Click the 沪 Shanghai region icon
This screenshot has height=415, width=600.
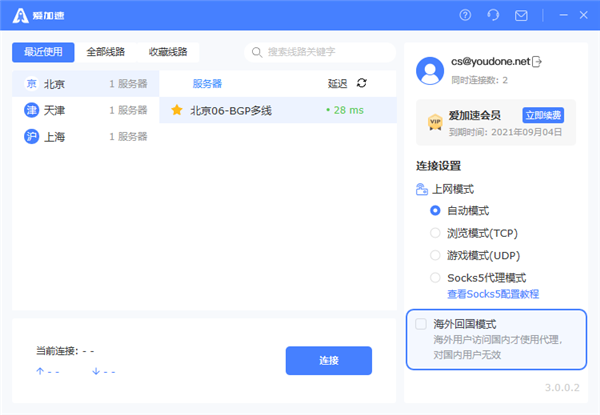[x=31, y=137]
